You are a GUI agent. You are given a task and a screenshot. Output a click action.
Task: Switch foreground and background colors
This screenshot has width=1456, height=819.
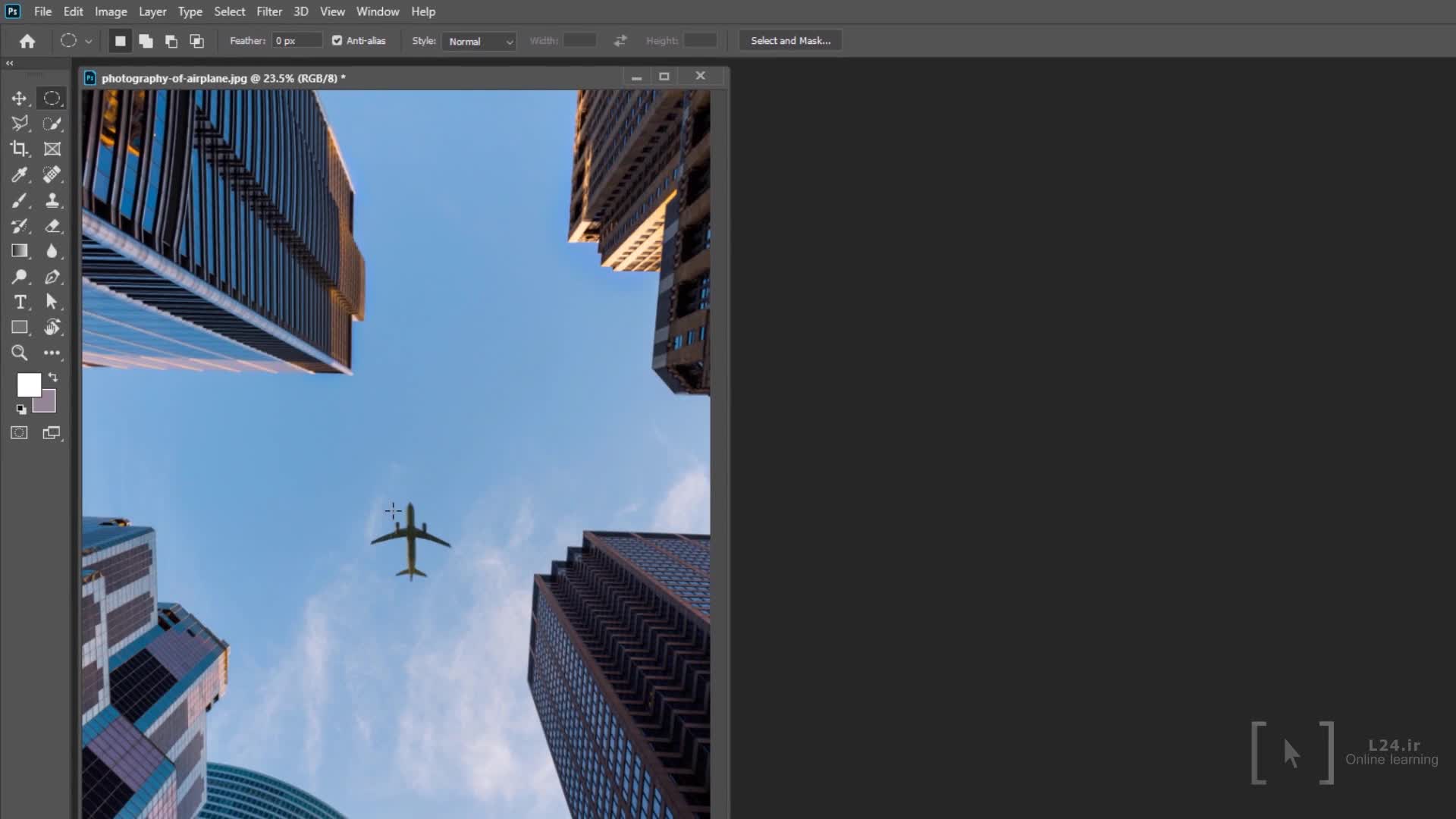[53, 377]
